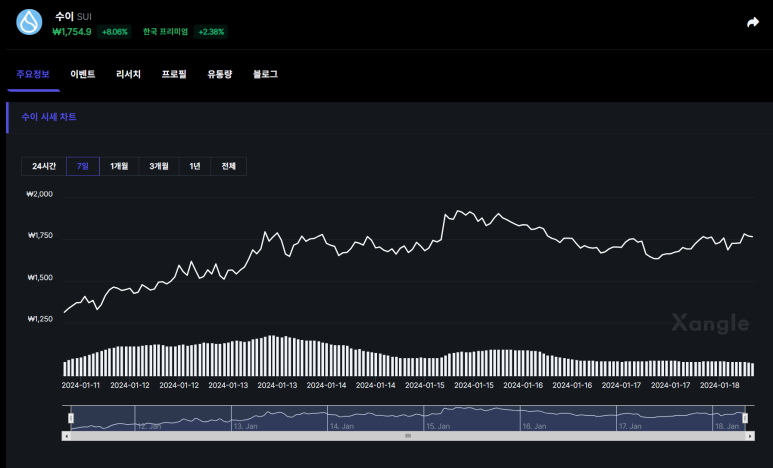The width and height of the screenshot is (773, 468).
Task: Grab the right navigator range handle
Action: (745, 418)
